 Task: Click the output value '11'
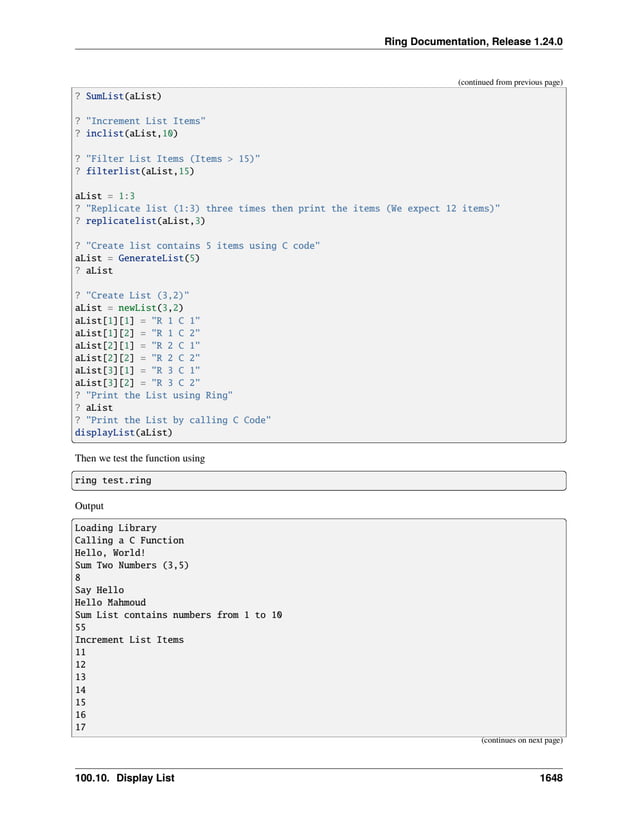click(80, 652)
